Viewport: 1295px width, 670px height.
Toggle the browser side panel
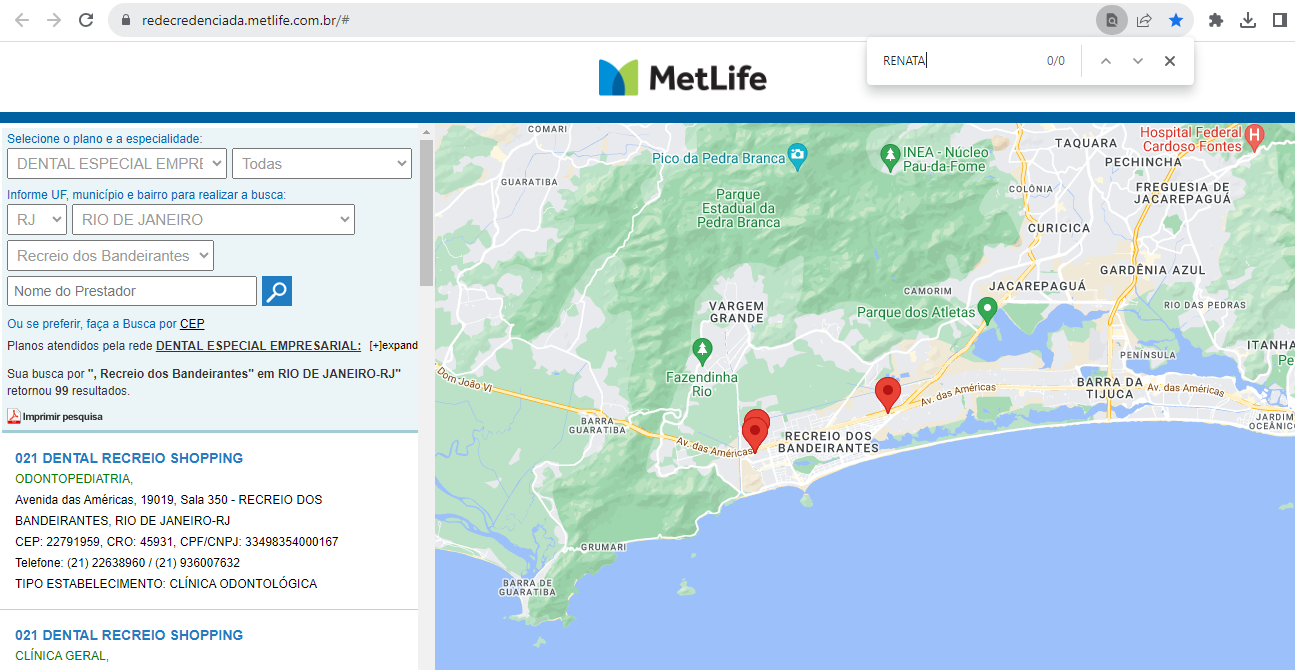pos(1279,20)
